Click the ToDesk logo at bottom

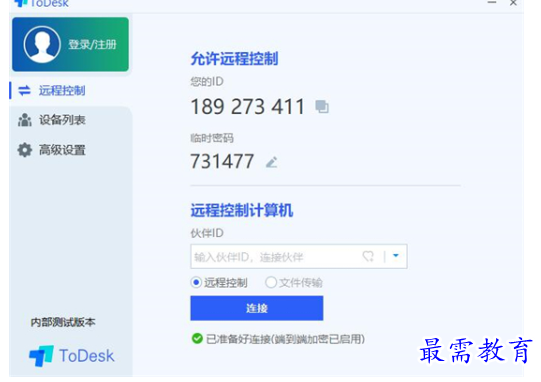(x=71, y=356)
